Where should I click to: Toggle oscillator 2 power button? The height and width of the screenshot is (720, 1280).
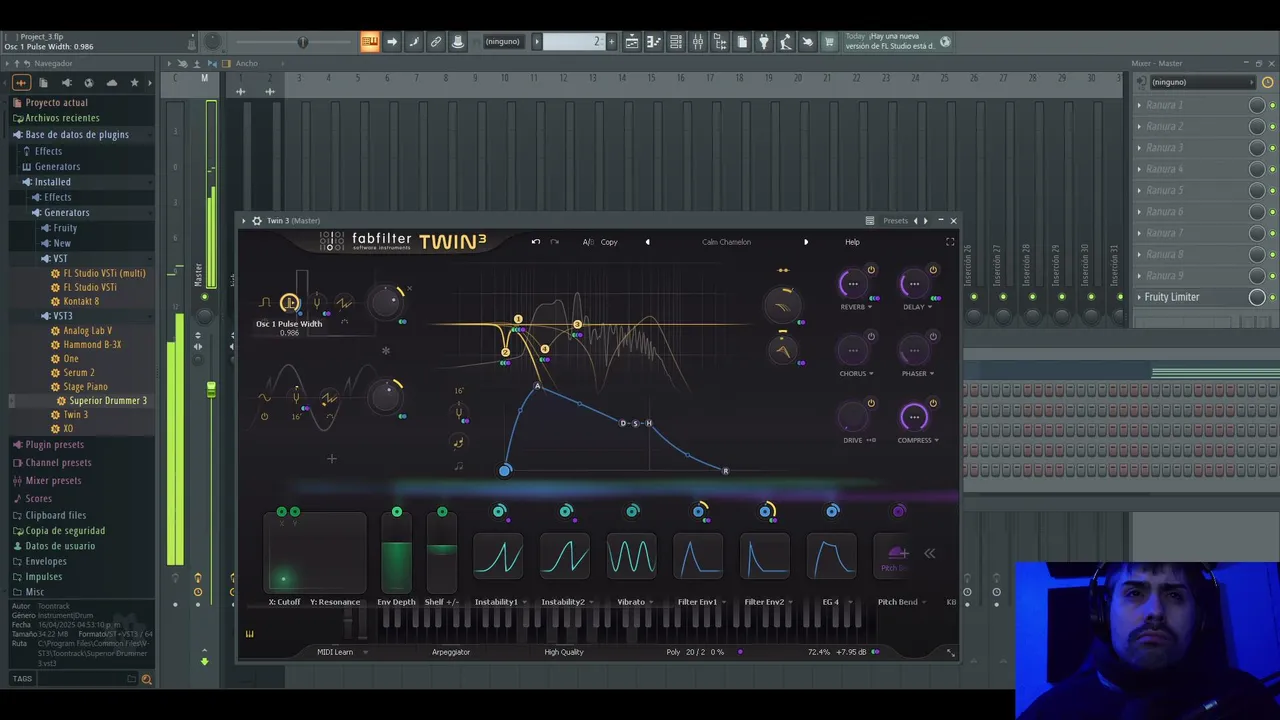[x=264, y=417]
